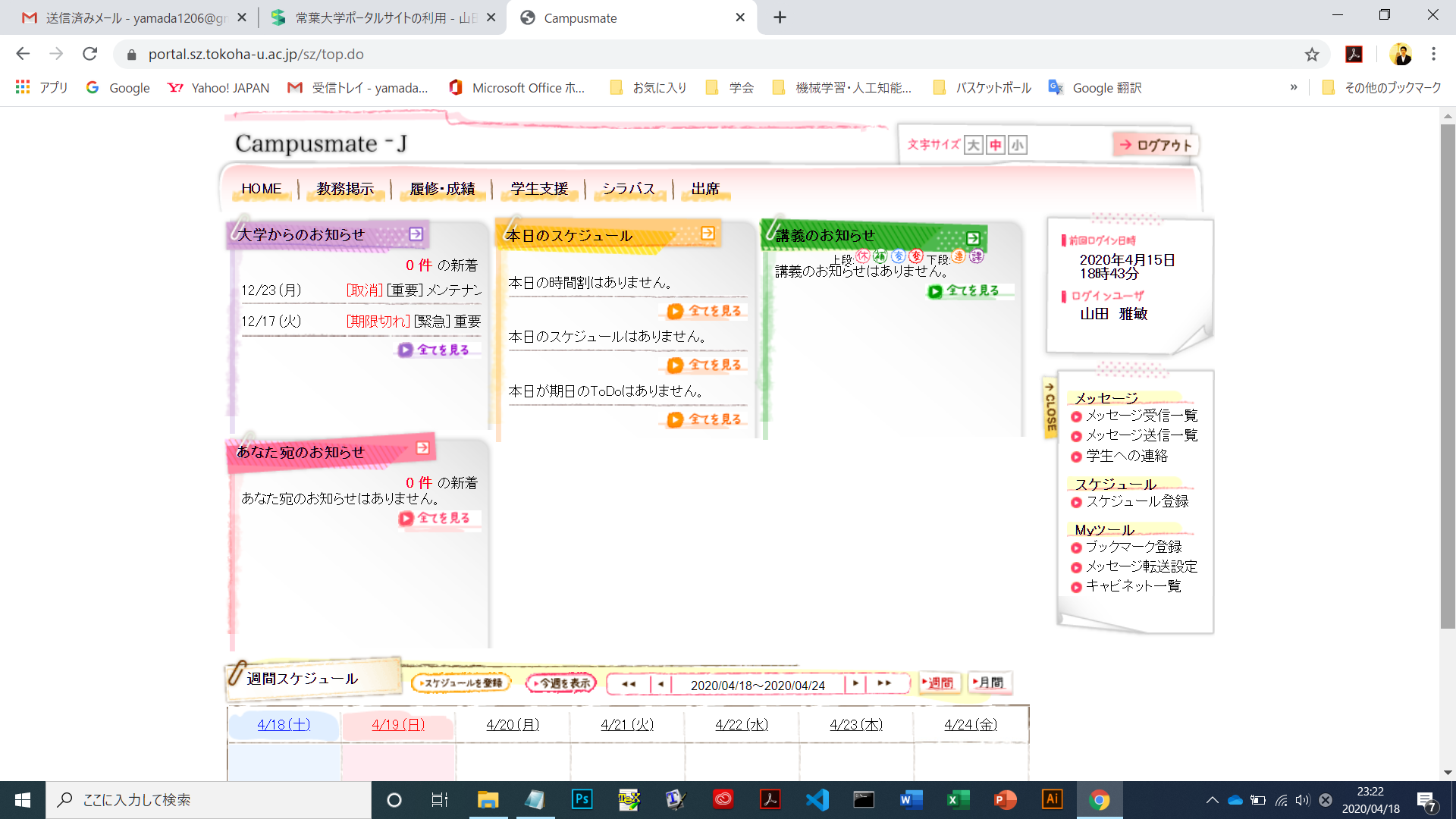The width and height of the screenshot is (1456, 819).
Task: Expand the 大学からのお知らせ panel arrow icon
Action: [x=416, y=234]
